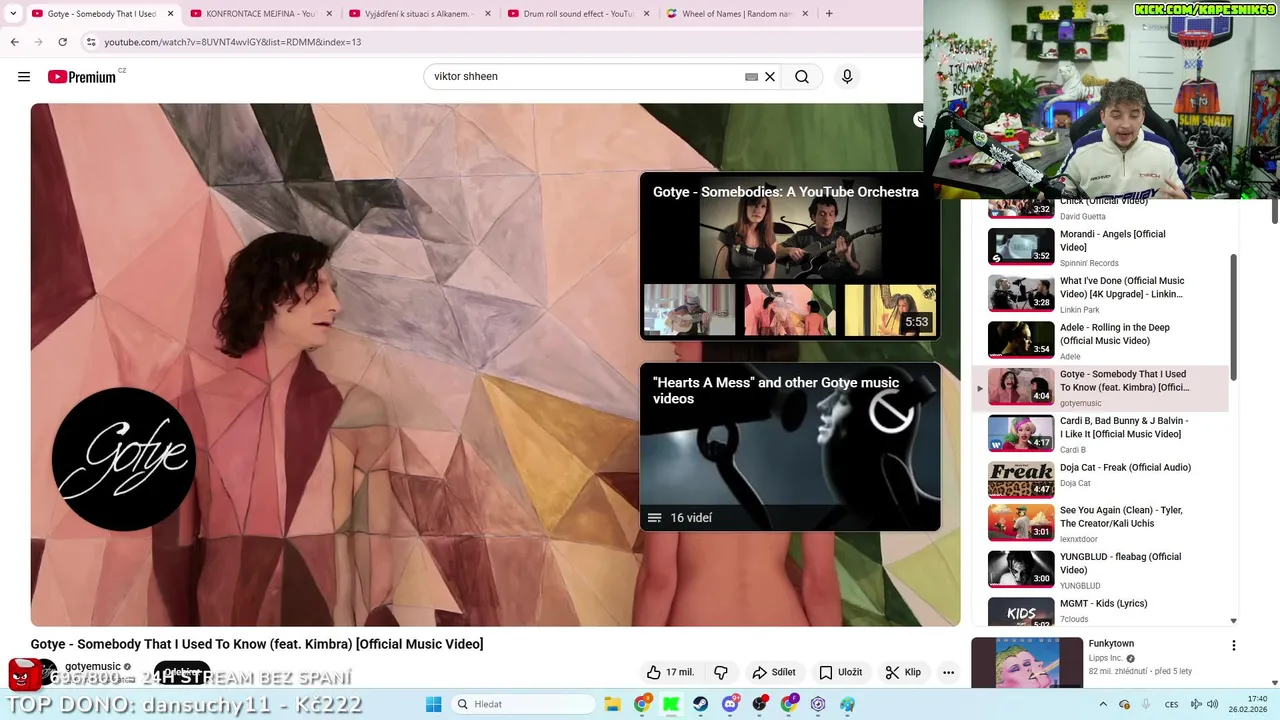Reload the page with the refresh icon
Viewport: 1280px width, 720px height.
point(62,42)
